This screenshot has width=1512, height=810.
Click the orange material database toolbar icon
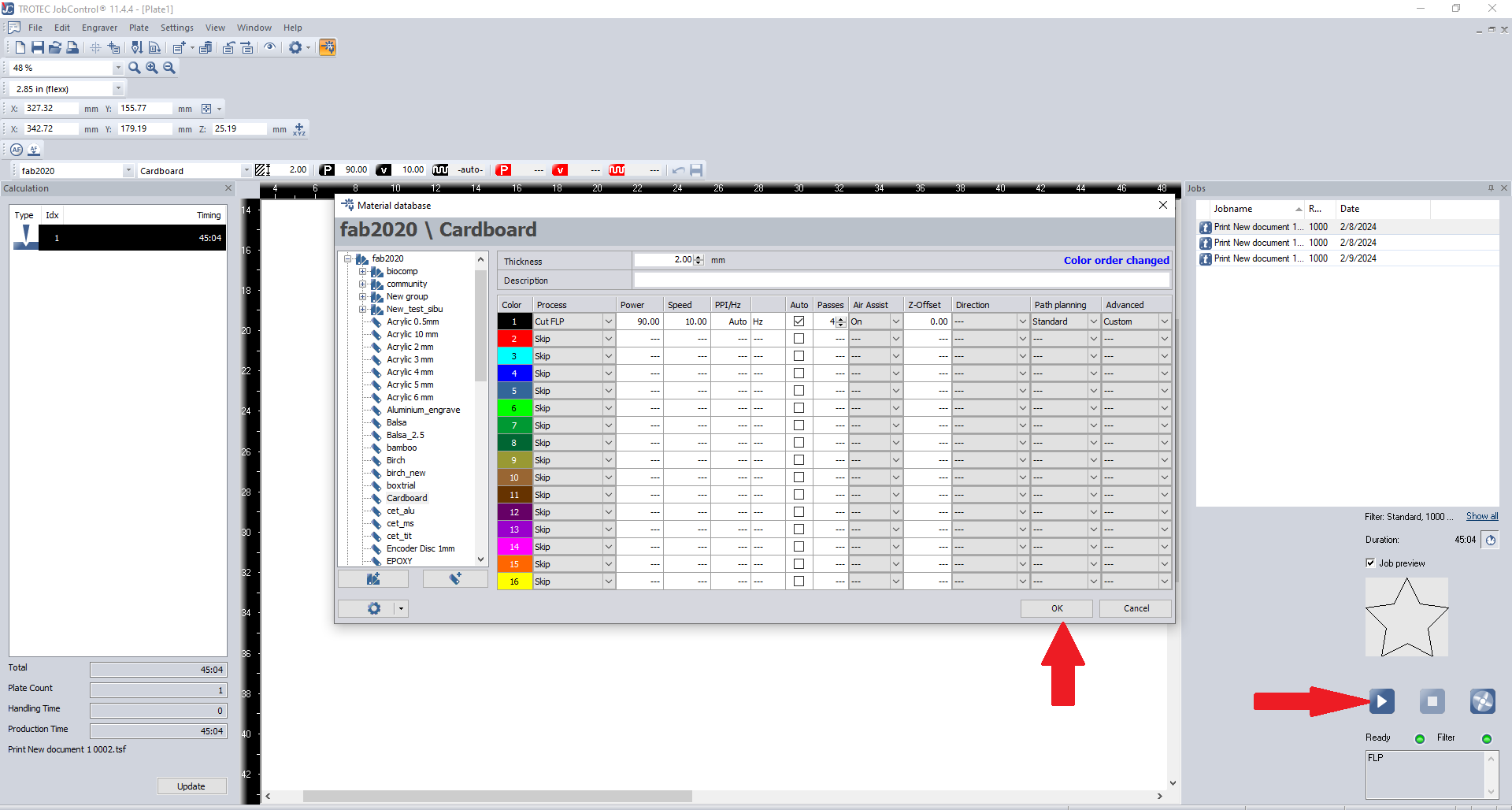point(328,48)
